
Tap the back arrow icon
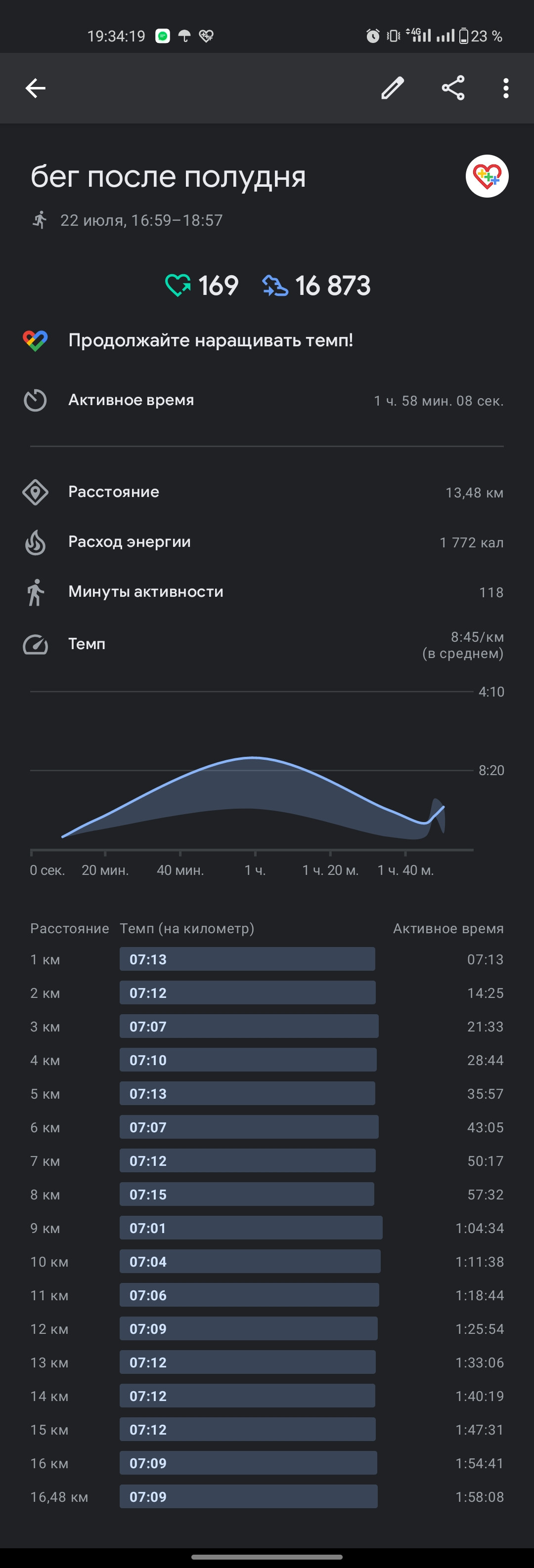[x=35, y=88]
